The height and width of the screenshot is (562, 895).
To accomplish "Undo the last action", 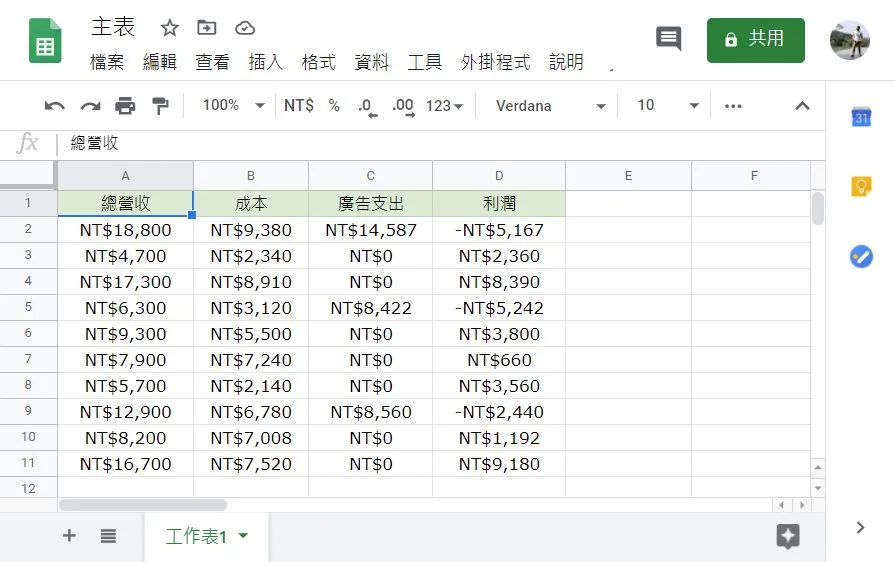I will coord(55,106).
